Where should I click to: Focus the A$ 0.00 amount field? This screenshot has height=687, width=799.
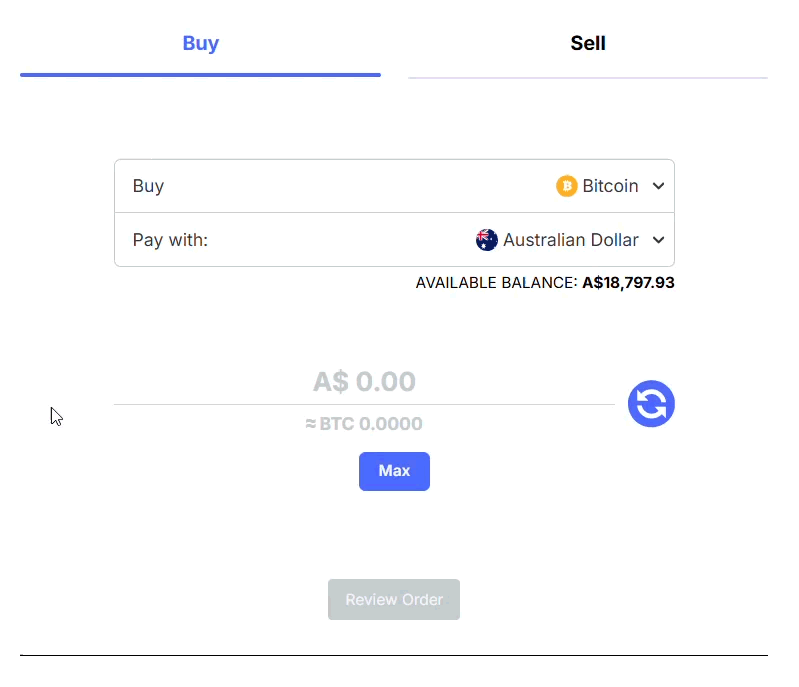coord(364,382)
